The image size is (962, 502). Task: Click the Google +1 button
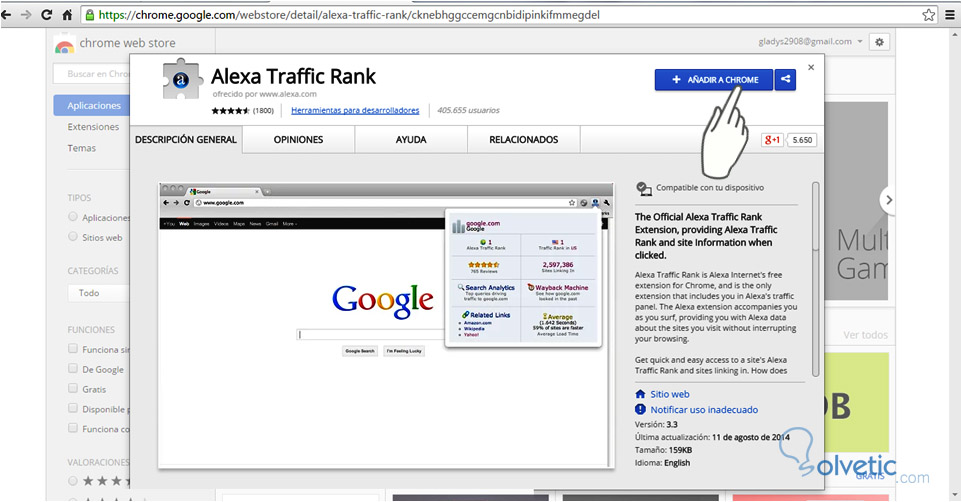[772, 140]
